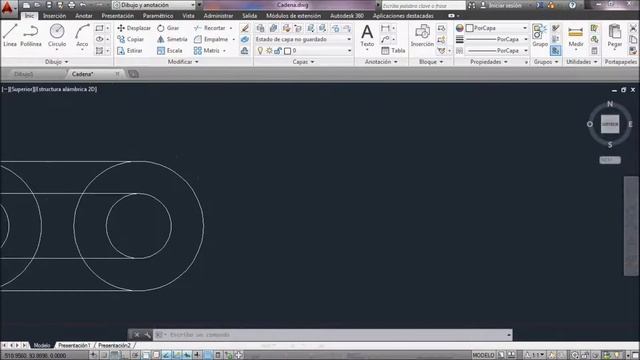Click the ViewCube top face
This screenshot has height=360, width=640.
(x=610, y=124)
